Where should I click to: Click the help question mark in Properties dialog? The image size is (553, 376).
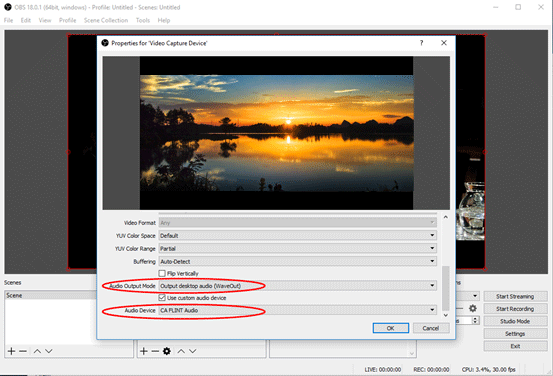click(x=421, y=43)
